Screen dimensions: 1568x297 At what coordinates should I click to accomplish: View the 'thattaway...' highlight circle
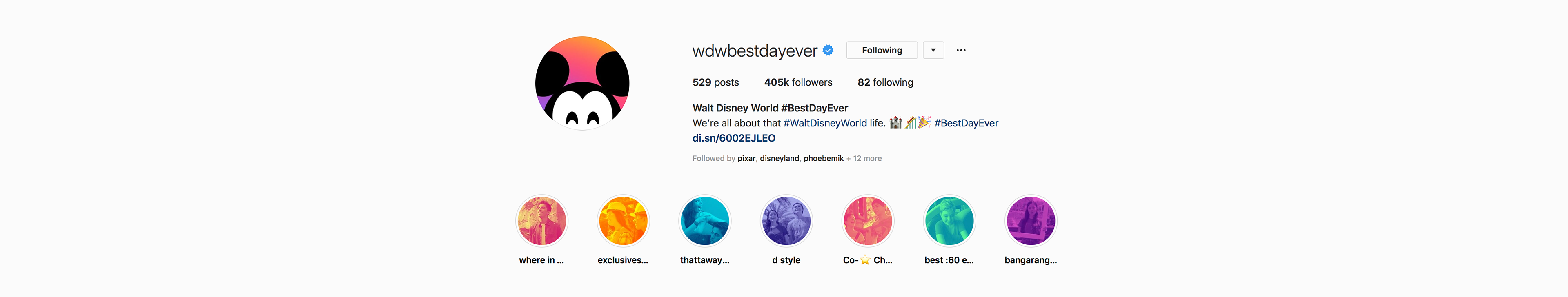[704, 221]
